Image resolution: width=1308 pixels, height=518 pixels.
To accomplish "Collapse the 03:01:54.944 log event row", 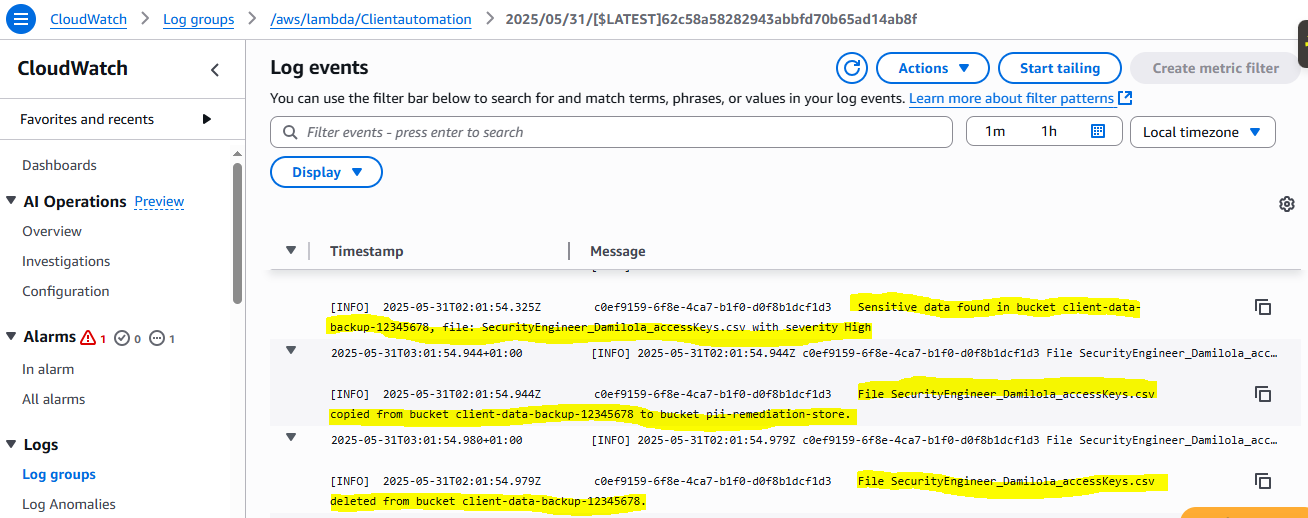I will [291, 350].
